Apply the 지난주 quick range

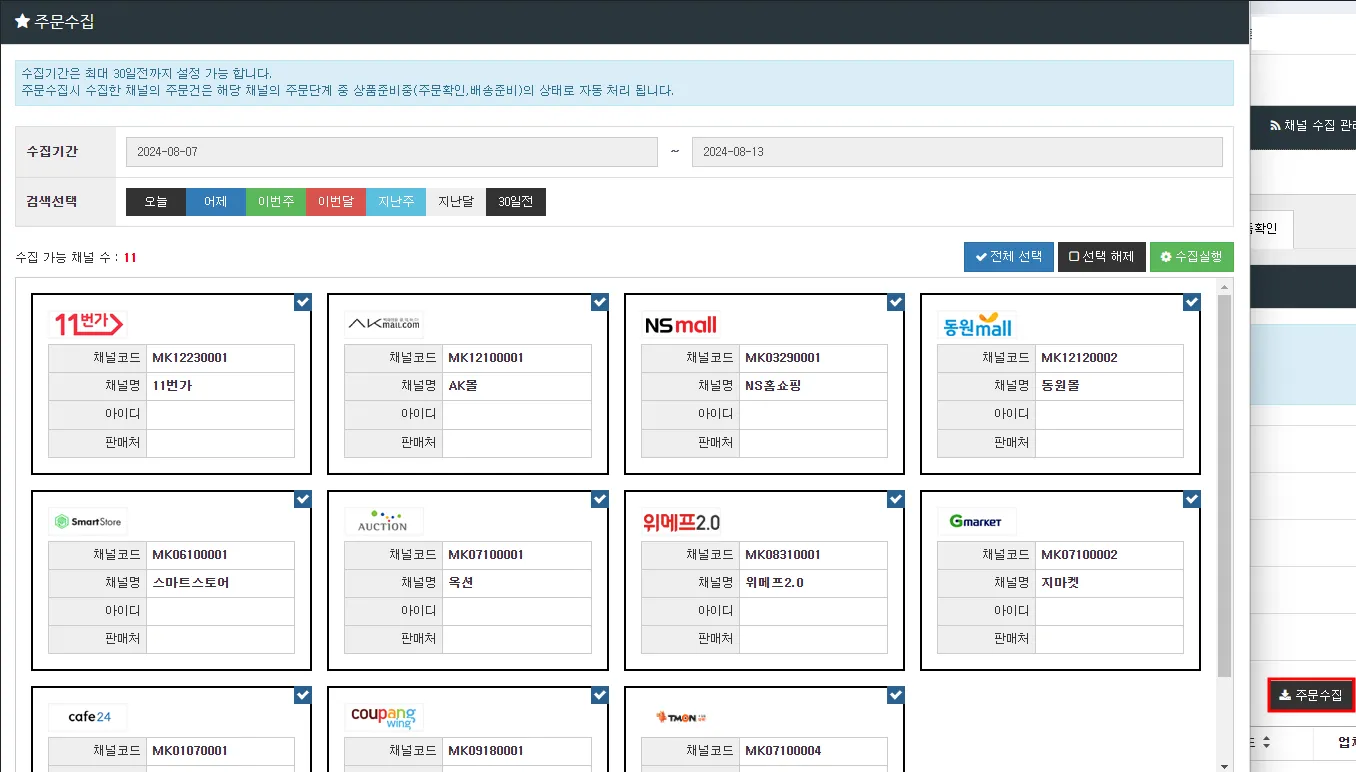point(396,202)
